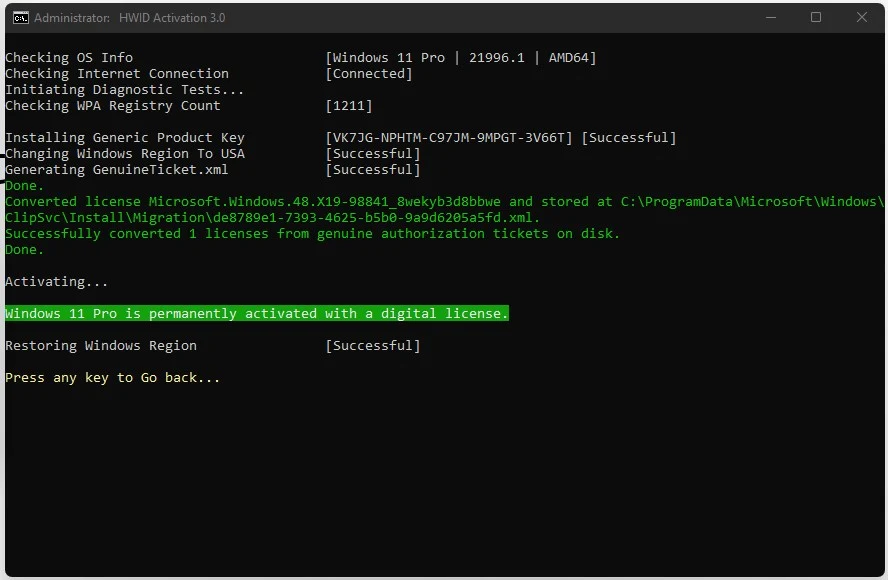Click '[Successful]' on Restoring Windows Region row
The image size is (888, 580).
coord(373,346)
